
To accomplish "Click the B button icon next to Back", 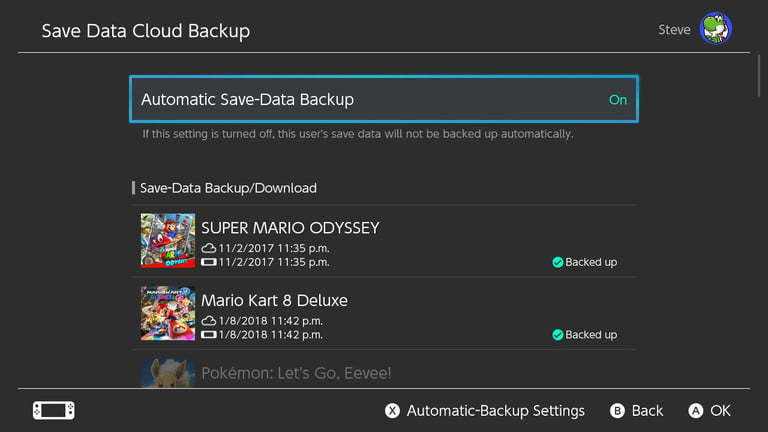I will pyautogui.click(x=617, y=410).
